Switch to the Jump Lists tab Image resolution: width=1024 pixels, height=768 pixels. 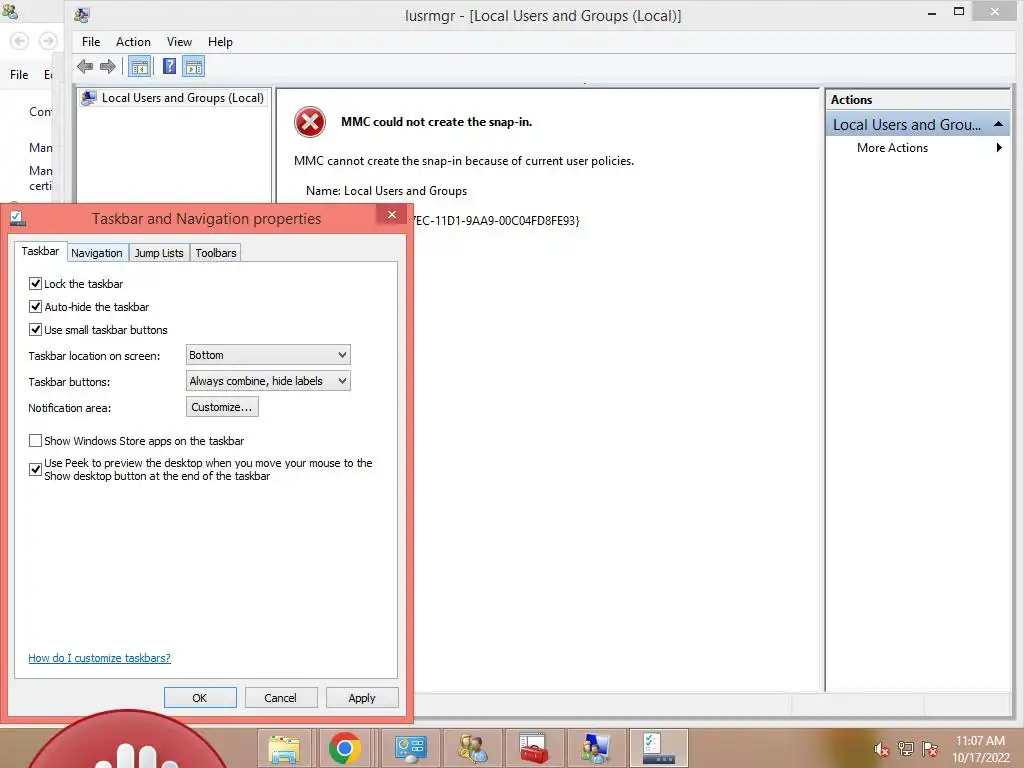click(x=159, y=253)
